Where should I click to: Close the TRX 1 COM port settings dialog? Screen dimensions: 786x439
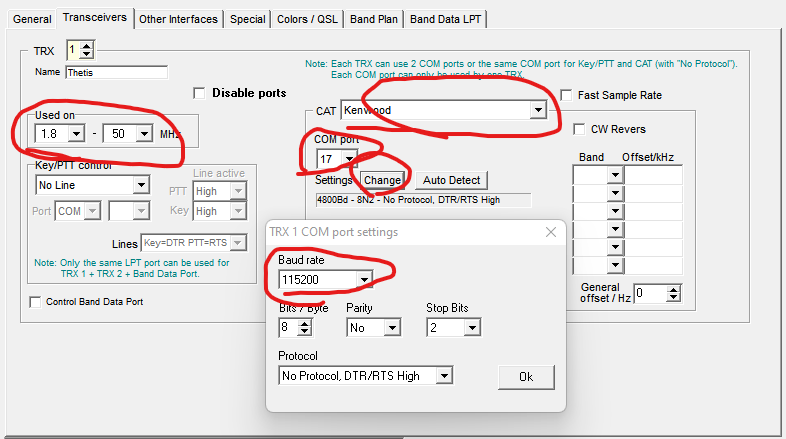(x=550, y=232)
